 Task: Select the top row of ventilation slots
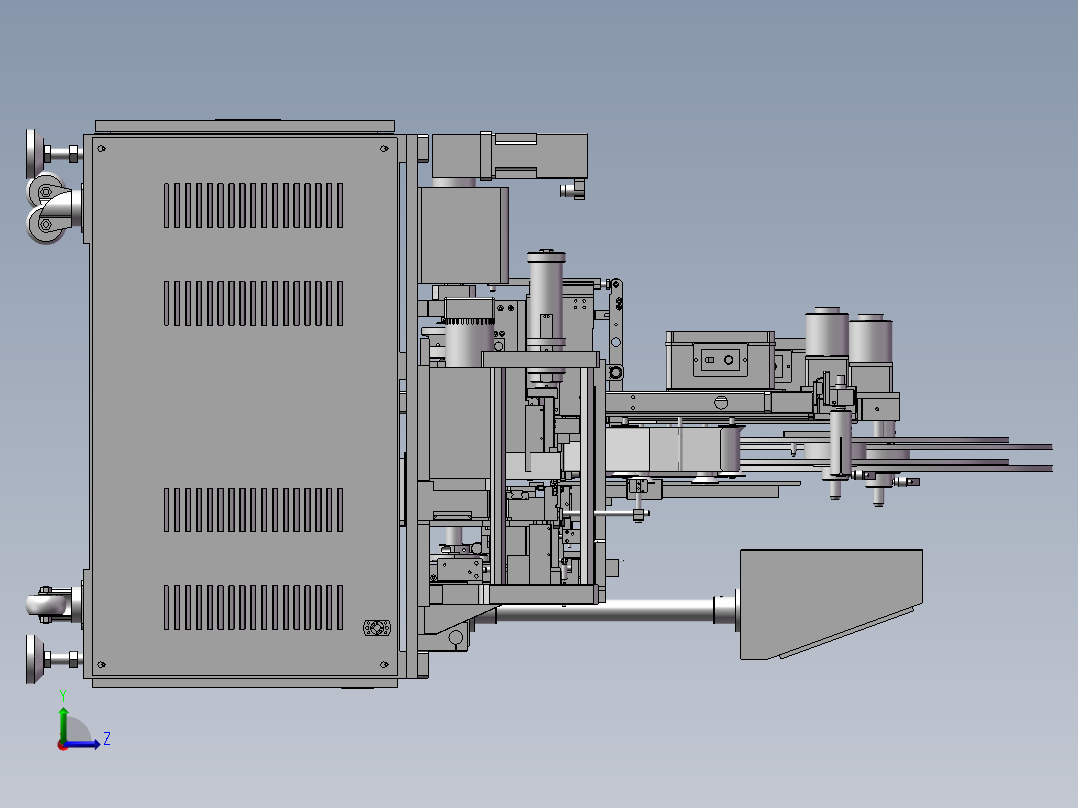coord(253,205)
